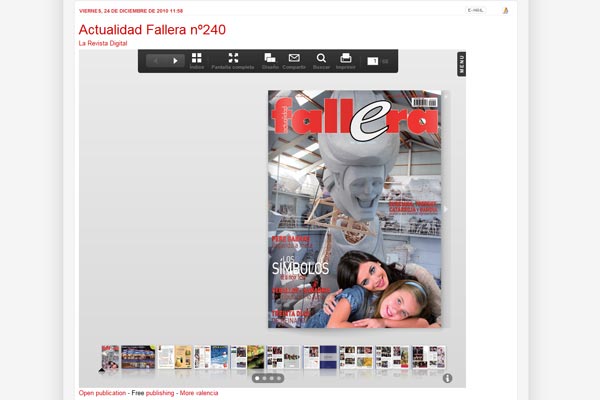The width and height of the screenshot is (600, 400).
Task: Click the E-MAIL button at top
Action: (x=476, y=10)
